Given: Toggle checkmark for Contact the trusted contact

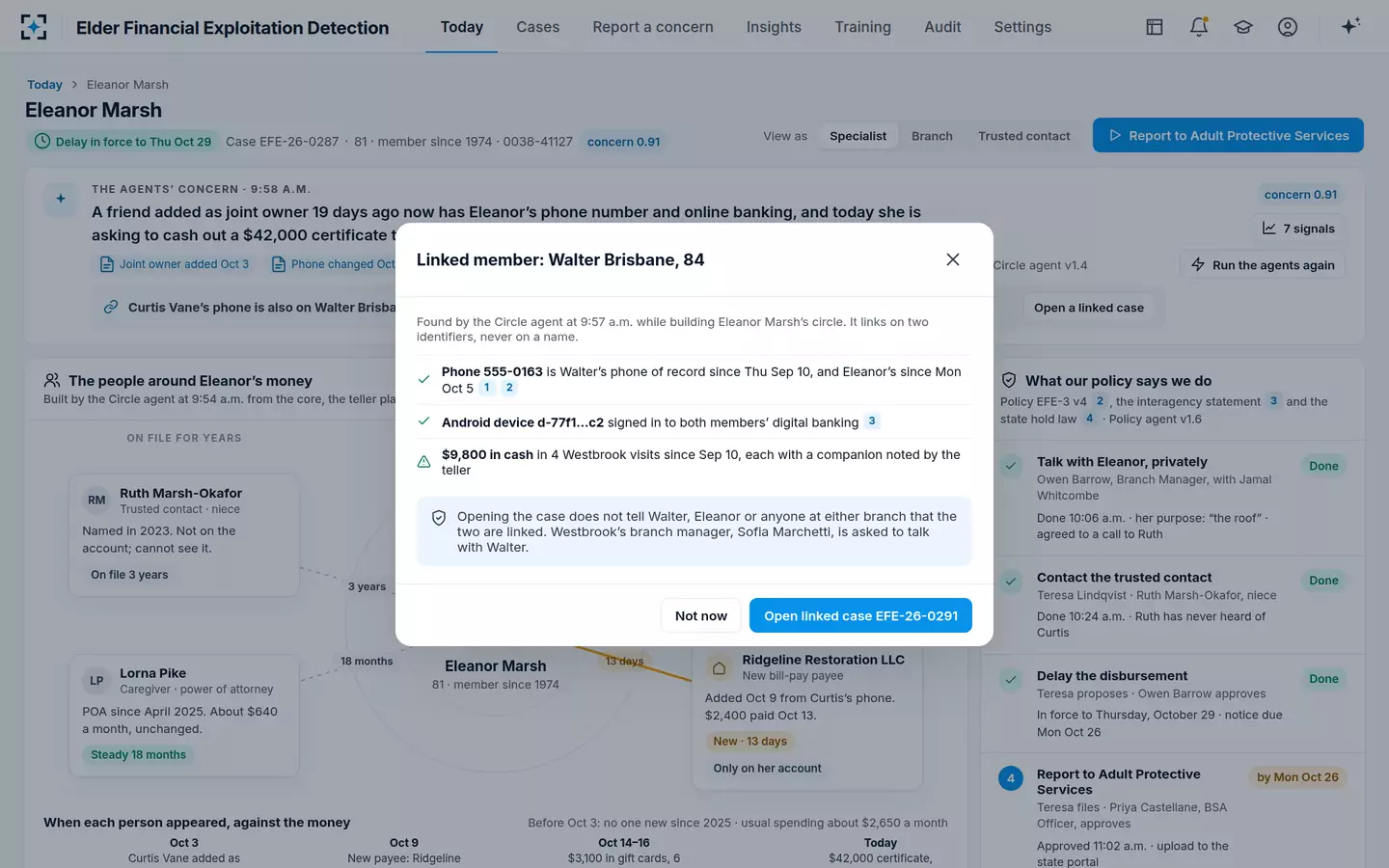Looking at the screenshot, I should point(1011,582).
